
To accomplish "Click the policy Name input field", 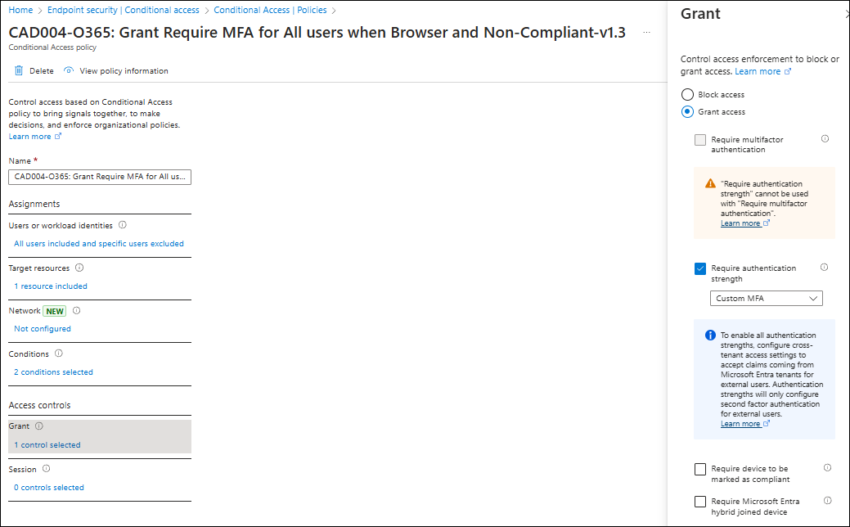I will (99, 177).
